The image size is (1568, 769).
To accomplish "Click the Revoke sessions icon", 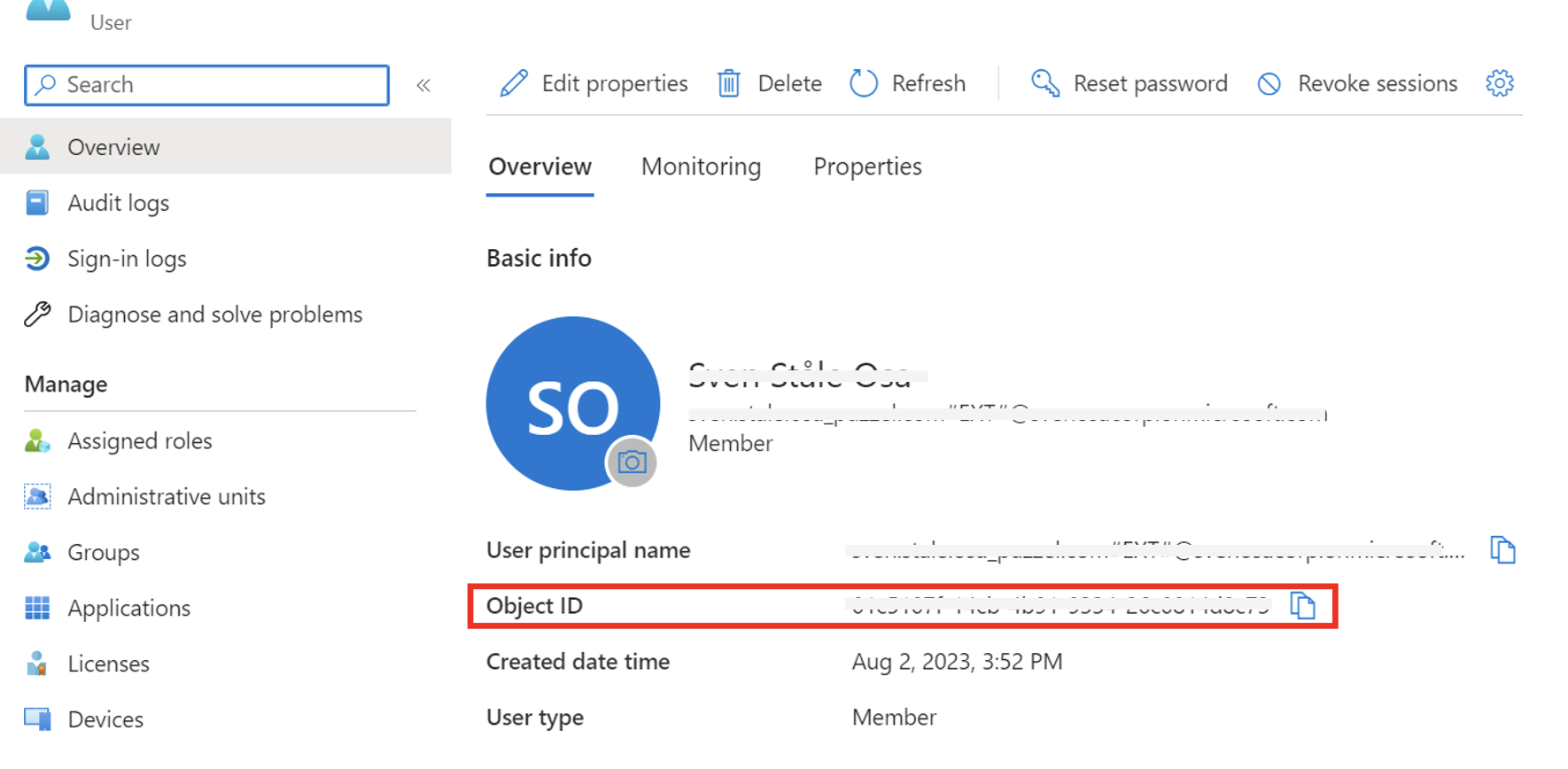I will (1269, 83).
